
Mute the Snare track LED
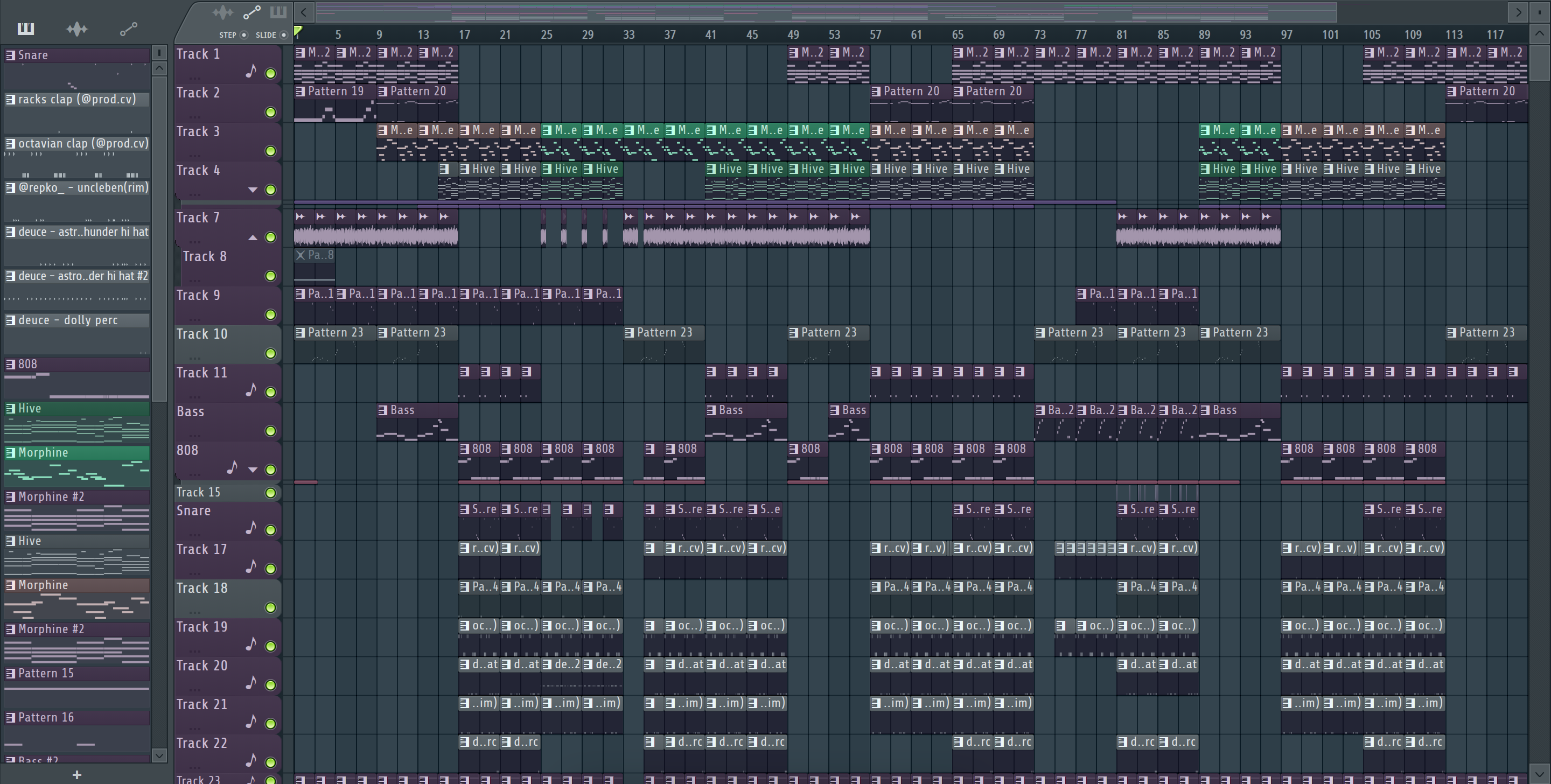click(271, 530)
